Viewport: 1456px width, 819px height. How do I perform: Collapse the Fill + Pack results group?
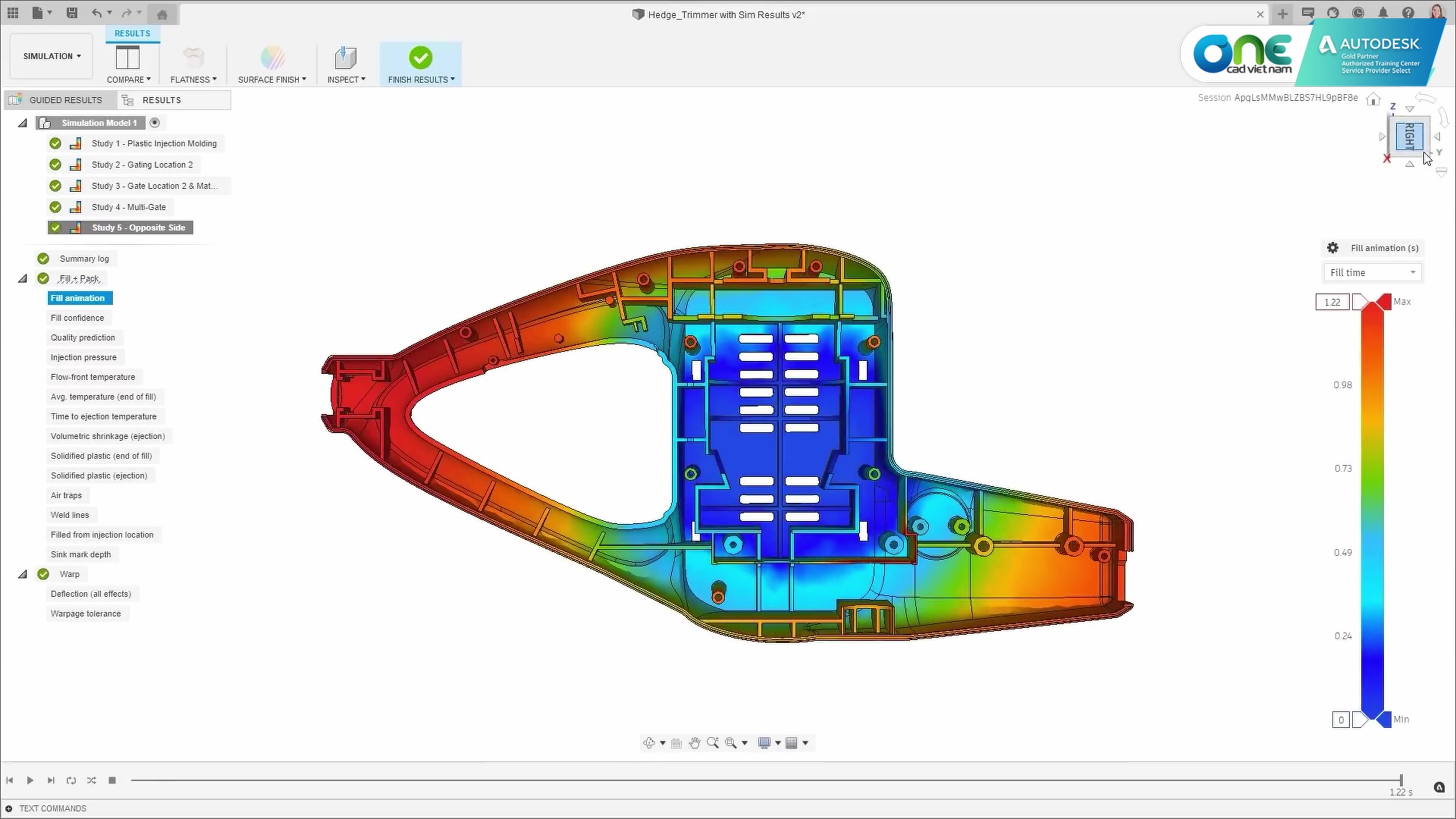[22, 279]
